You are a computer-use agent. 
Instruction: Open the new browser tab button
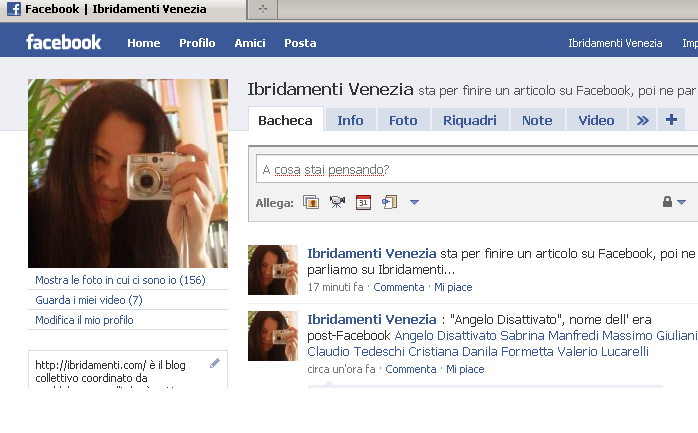(263, 9)
